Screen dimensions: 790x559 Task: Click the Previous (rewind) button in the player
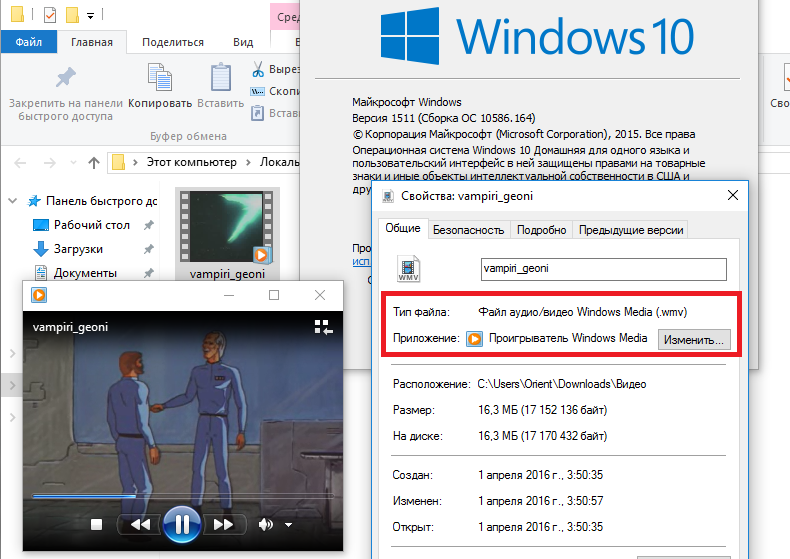pos(140,525)
